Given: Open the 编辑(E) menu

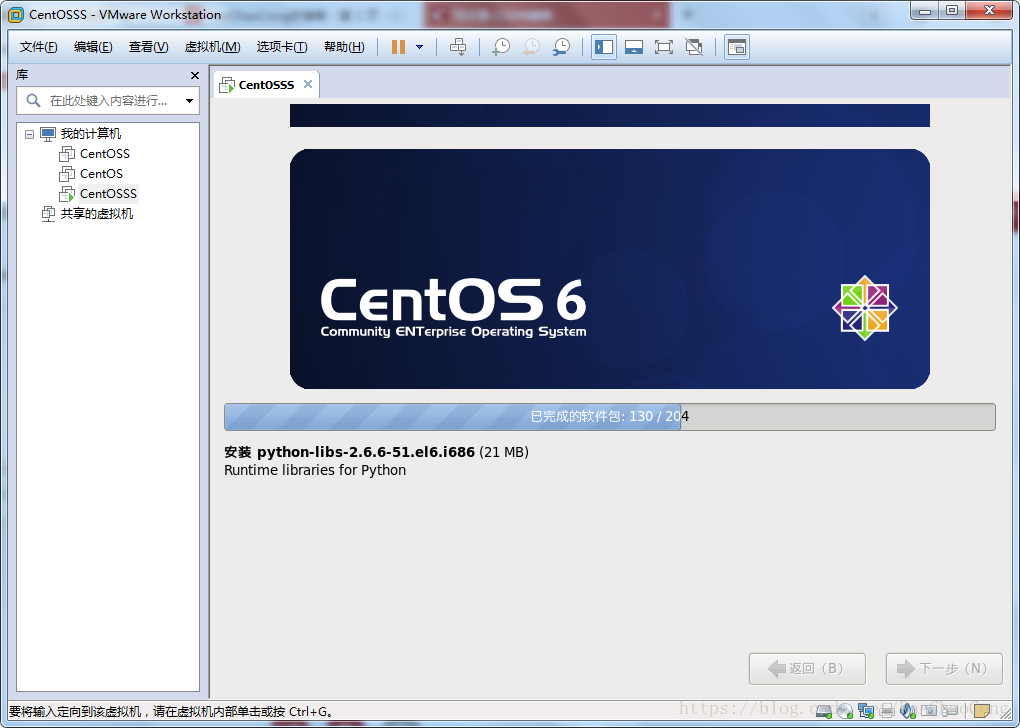Looking at the screenshot, I should (93, 47).
